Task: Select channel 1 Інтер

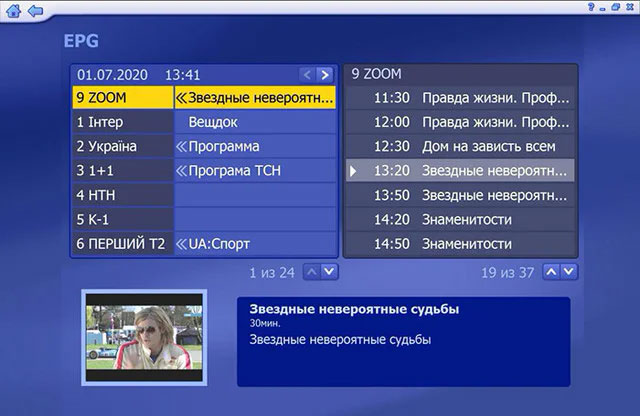Action: coord(123,122)
